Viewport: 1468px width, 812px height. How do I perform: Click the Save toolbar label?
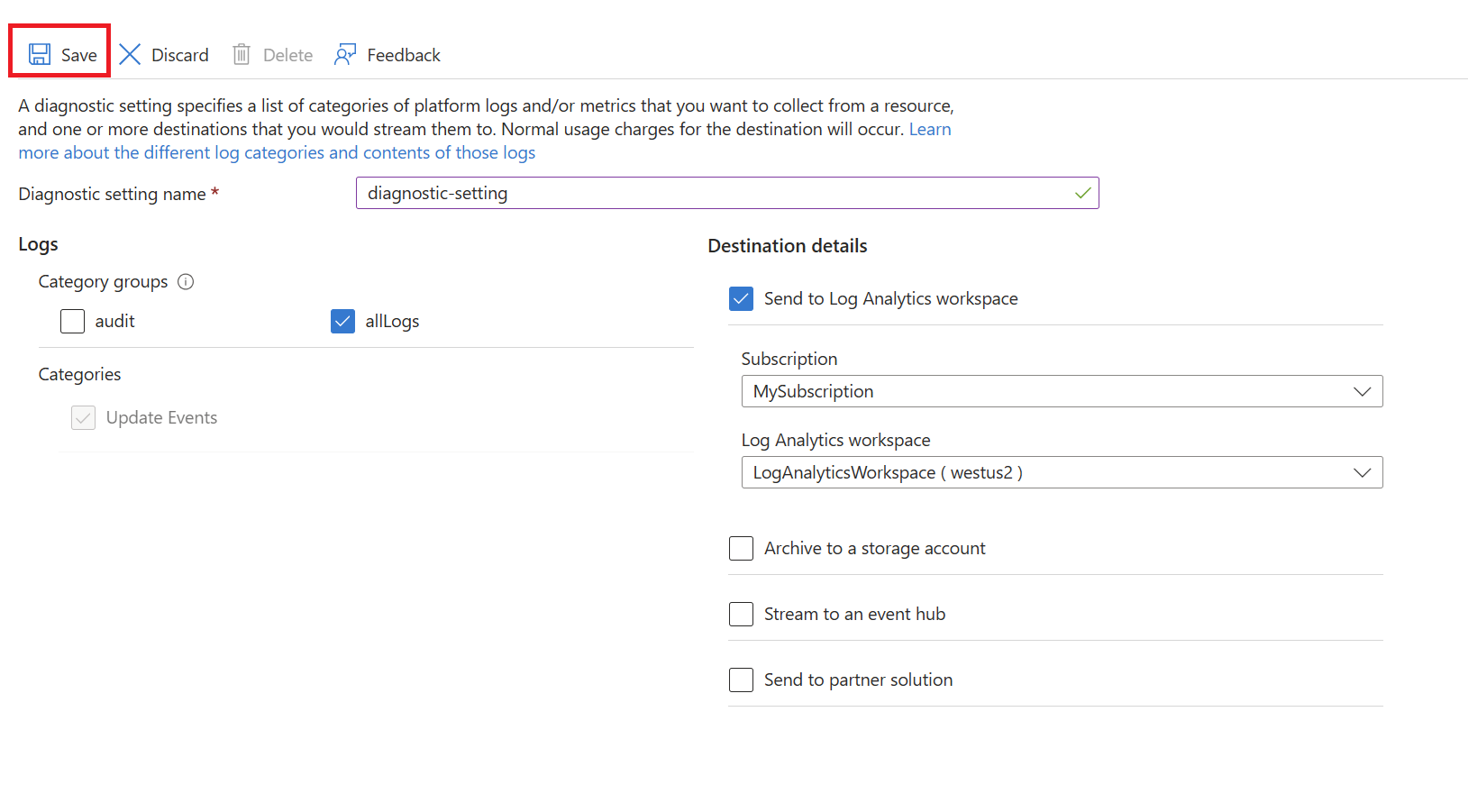tap(79, 55)
